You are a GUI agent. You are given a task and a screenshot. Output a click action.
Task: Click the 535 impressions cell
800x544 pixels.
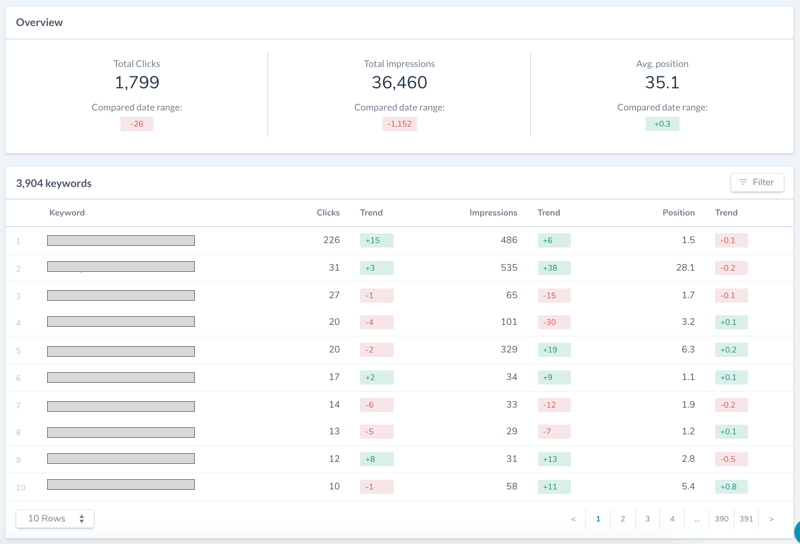(x=509, y=267)
